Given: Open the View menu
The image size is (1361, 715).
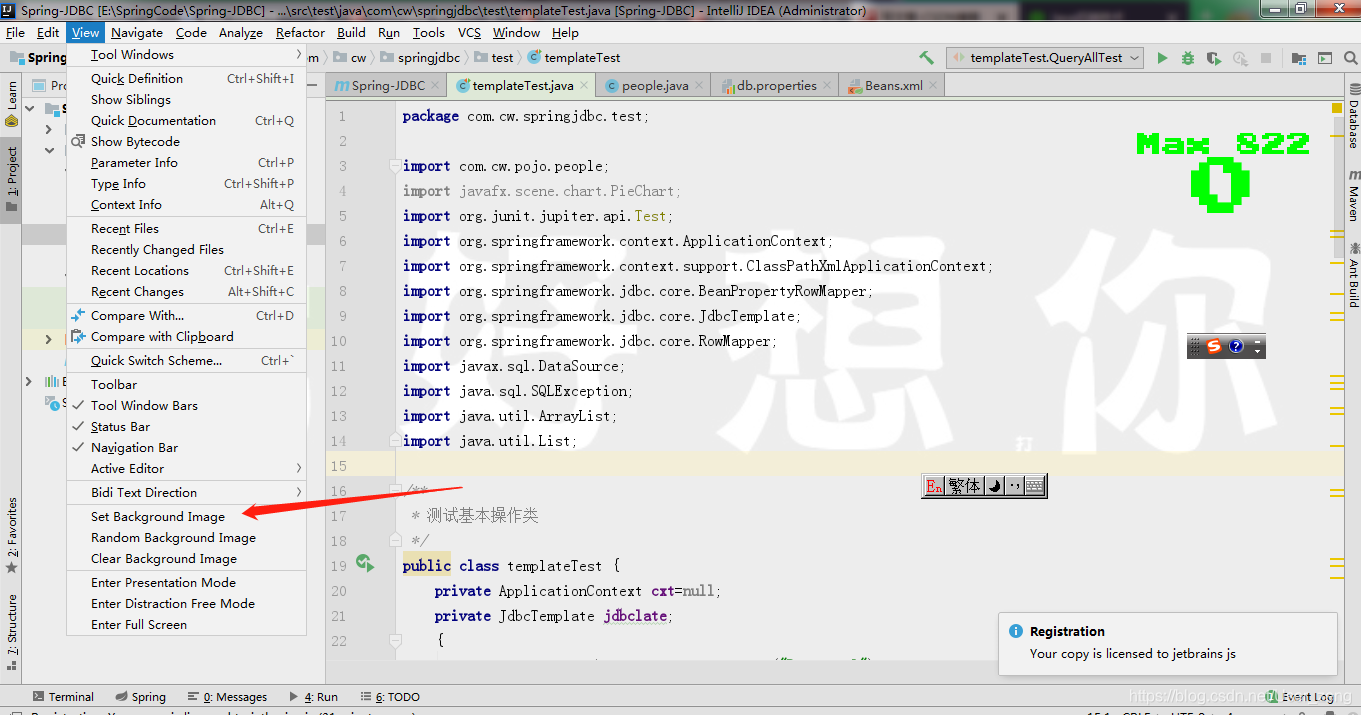Looking at the screenshot, I should [x=85, y=33].
